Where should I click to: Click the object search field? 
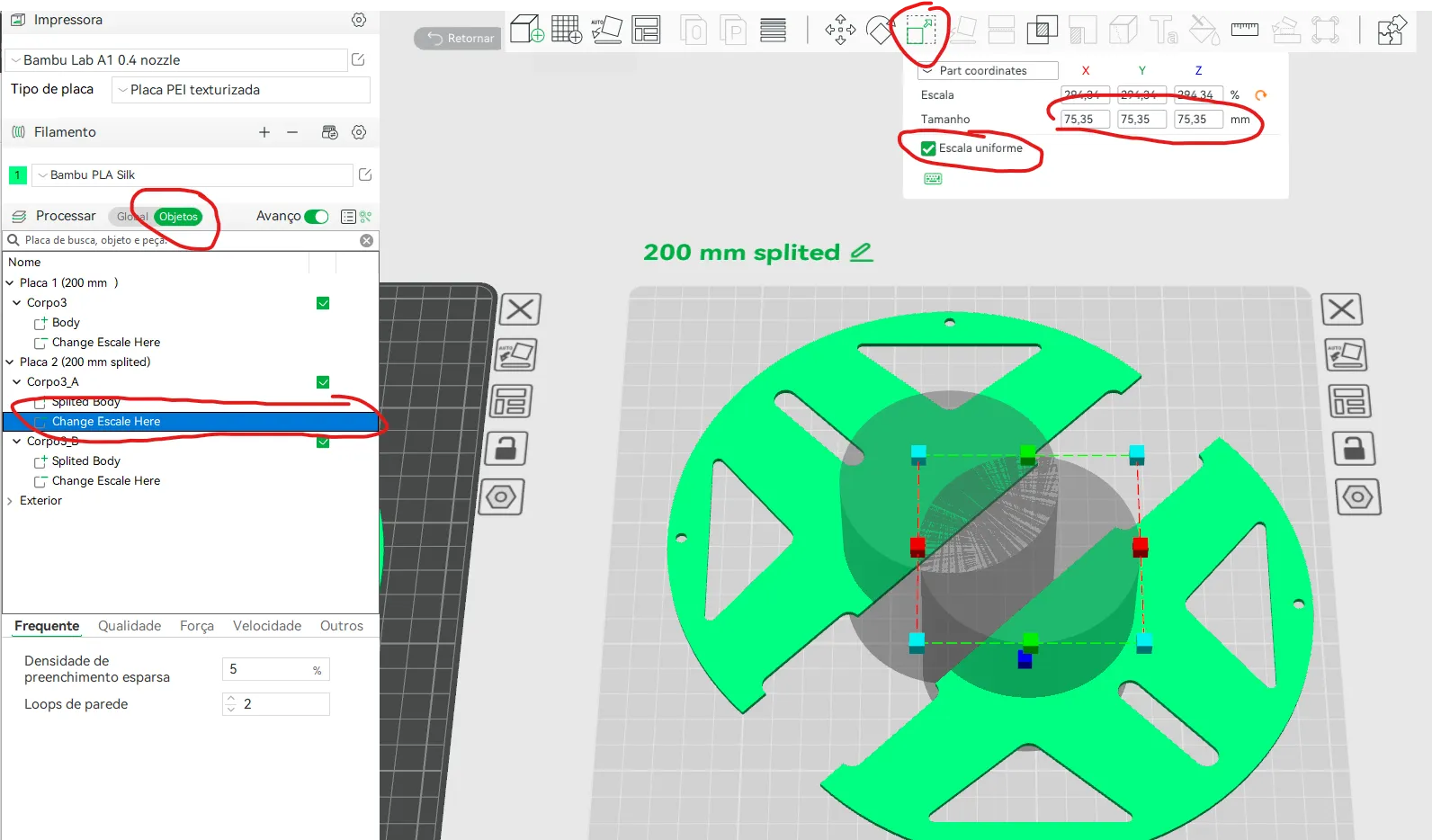coord(190,240)
